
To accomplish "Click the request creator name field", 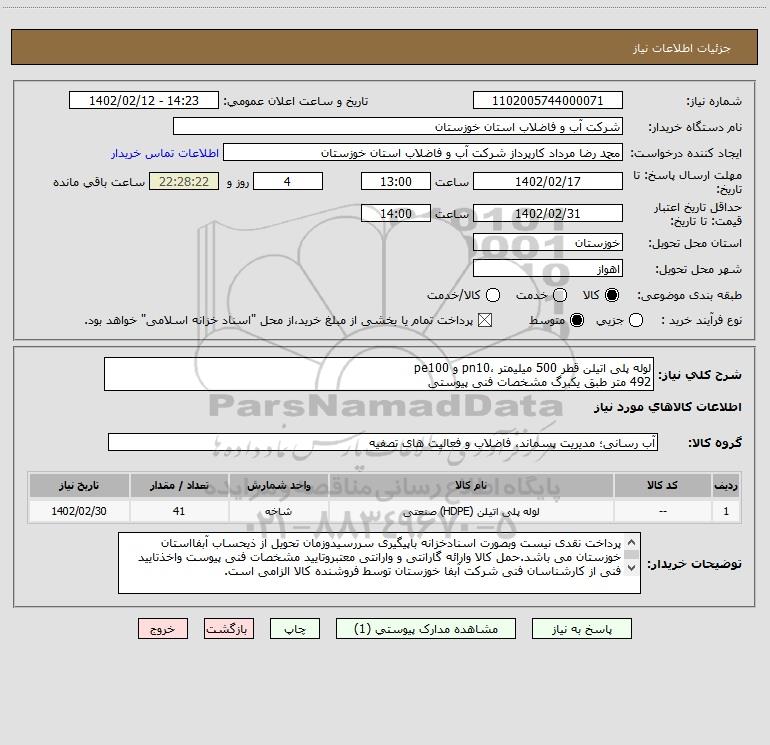I will coord(423,153).
